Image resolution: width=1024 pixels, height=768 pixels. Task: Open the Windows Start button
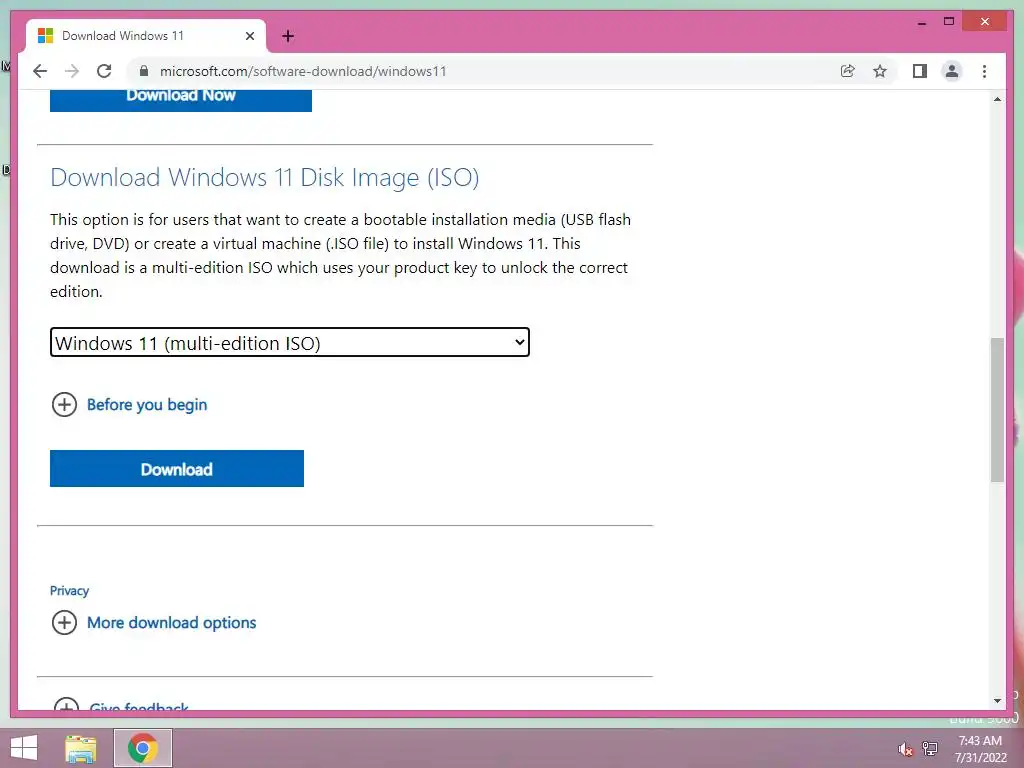coord(24,748)
